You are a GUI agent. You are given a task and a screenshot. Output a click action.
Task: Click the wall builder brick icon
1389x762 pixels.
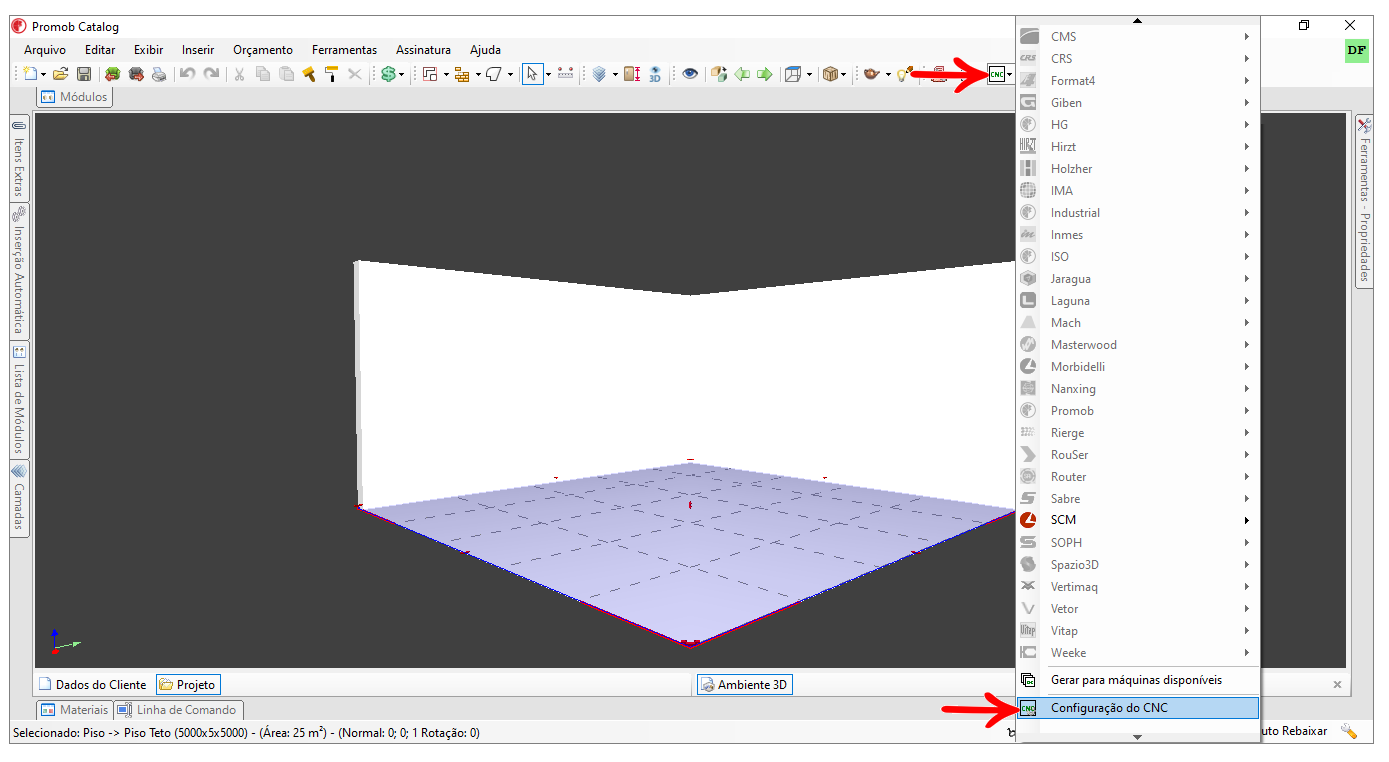(461, 74)
